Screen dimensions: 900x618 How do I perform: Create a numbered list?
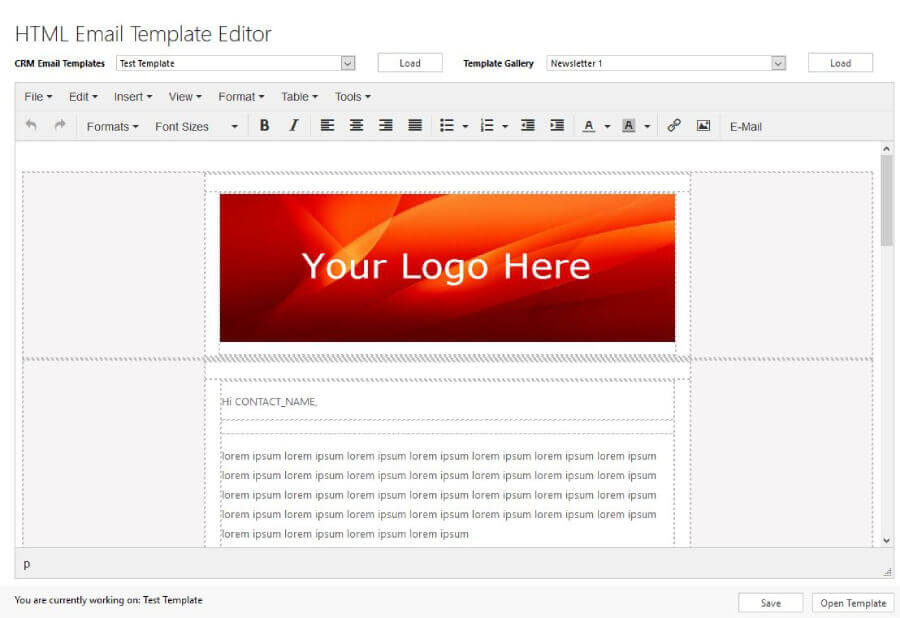tap(487, 125)
